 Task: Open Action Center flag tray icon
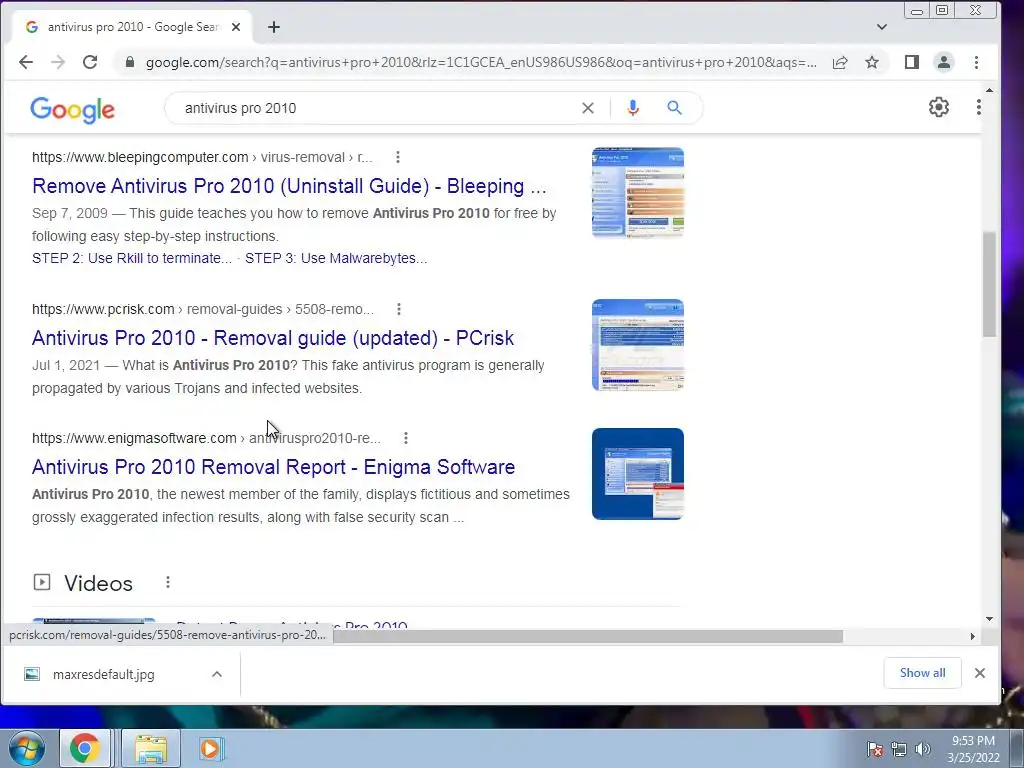[x=874, y=749]
